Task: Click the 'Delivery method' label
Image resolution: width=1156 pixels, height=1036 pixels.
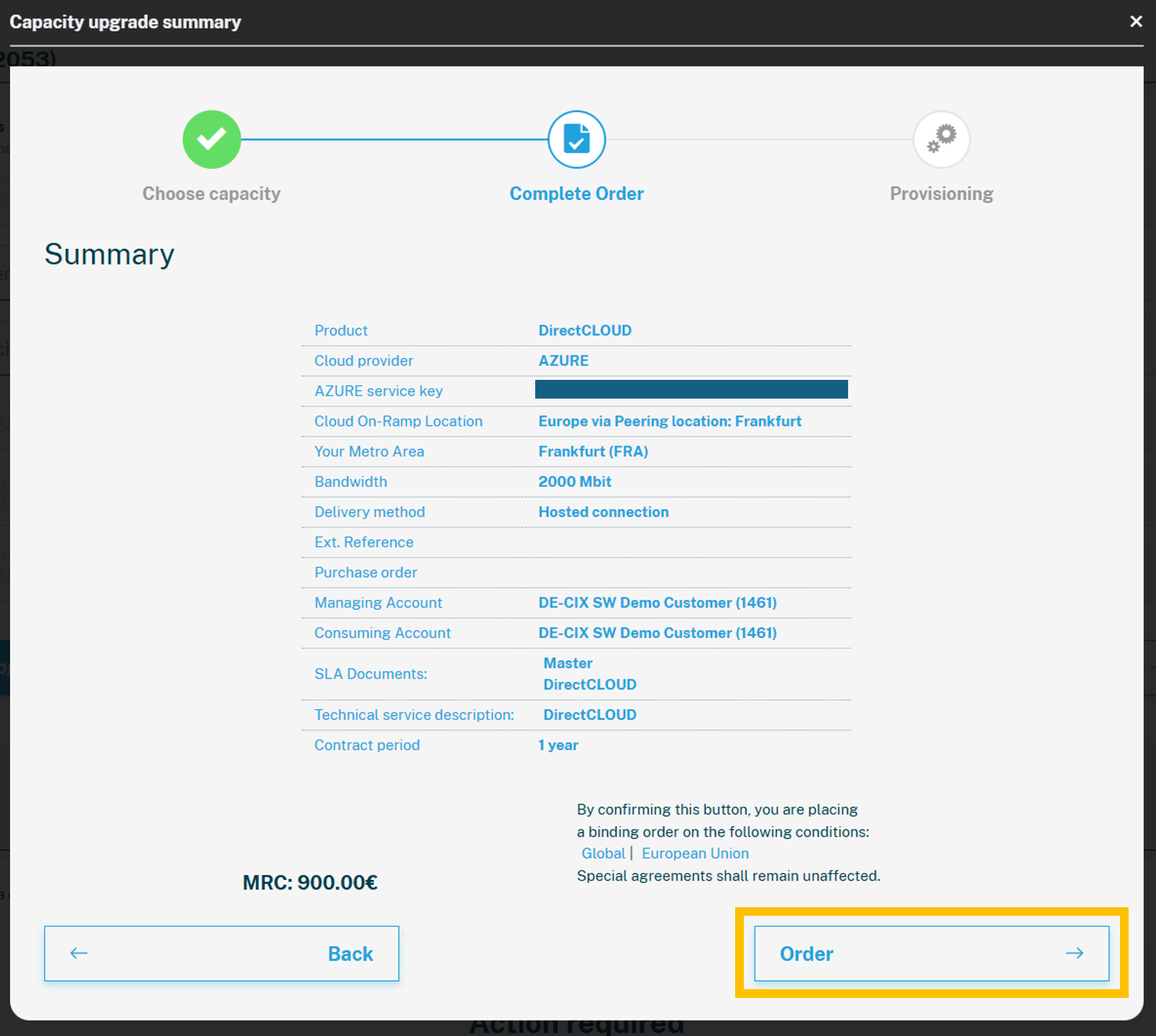Action: tap(370, 512)
